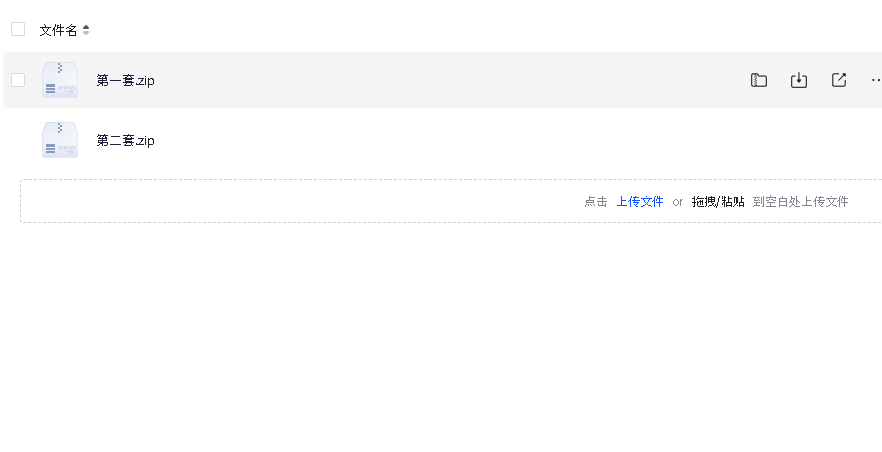
Task: Open the file named 第一套.zip
Action: click(125, 80)
